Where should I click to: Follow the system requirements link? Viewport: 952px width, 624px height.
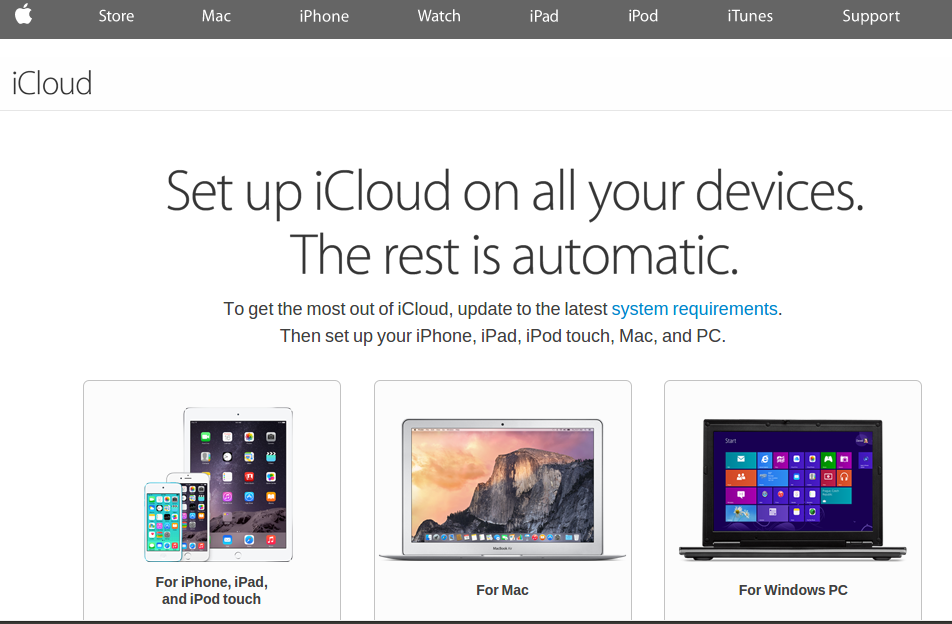pyautogui.click(x=694, y=309)
